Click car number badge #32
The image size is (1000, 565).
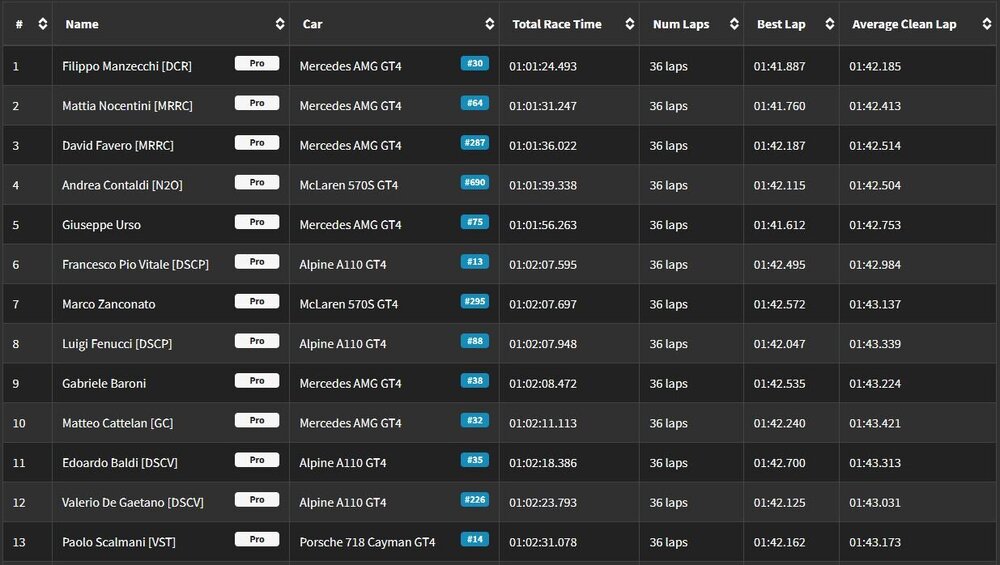point(474,420)
